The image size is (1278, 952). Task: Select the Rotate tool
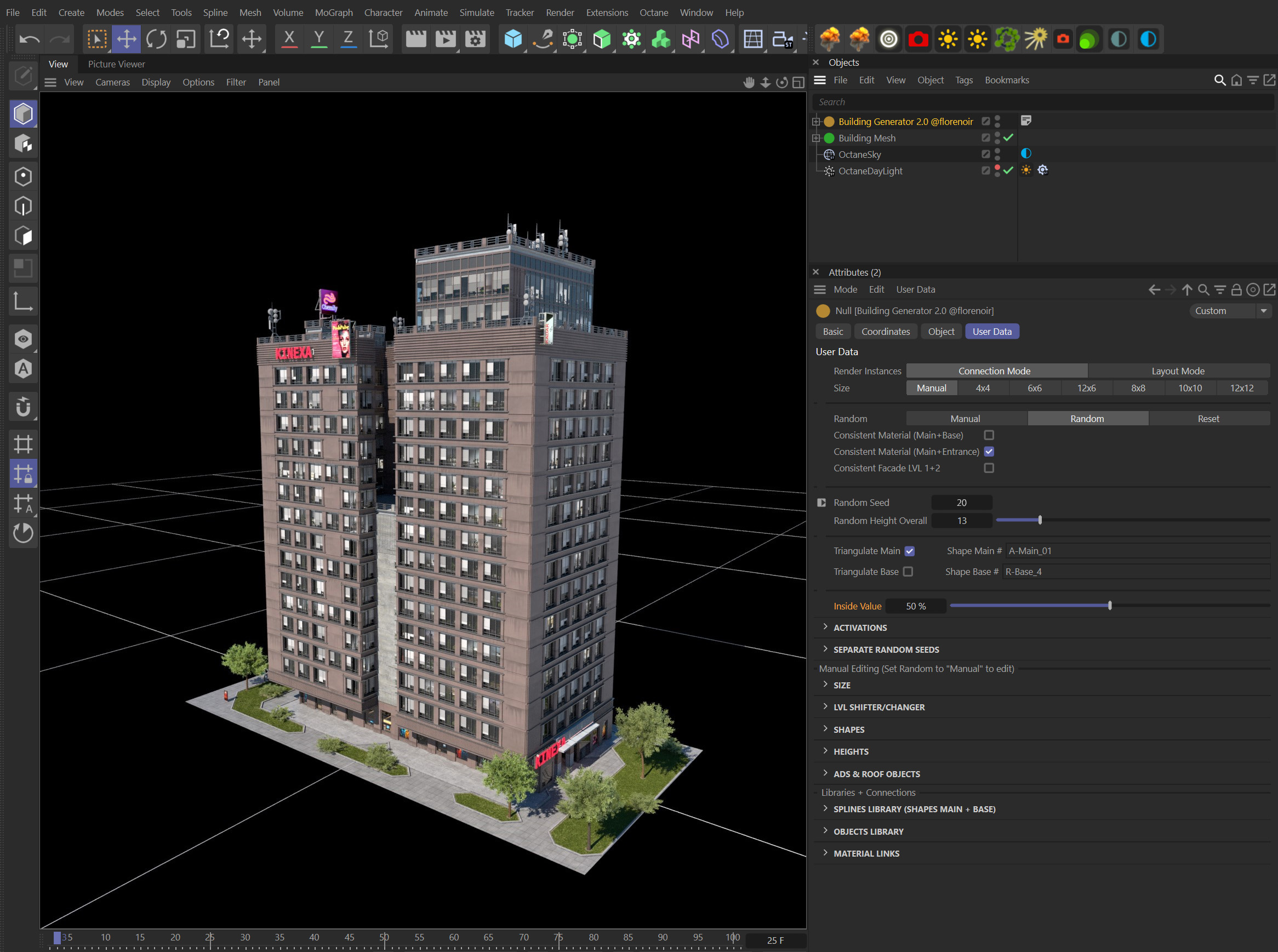pos(156,38)
